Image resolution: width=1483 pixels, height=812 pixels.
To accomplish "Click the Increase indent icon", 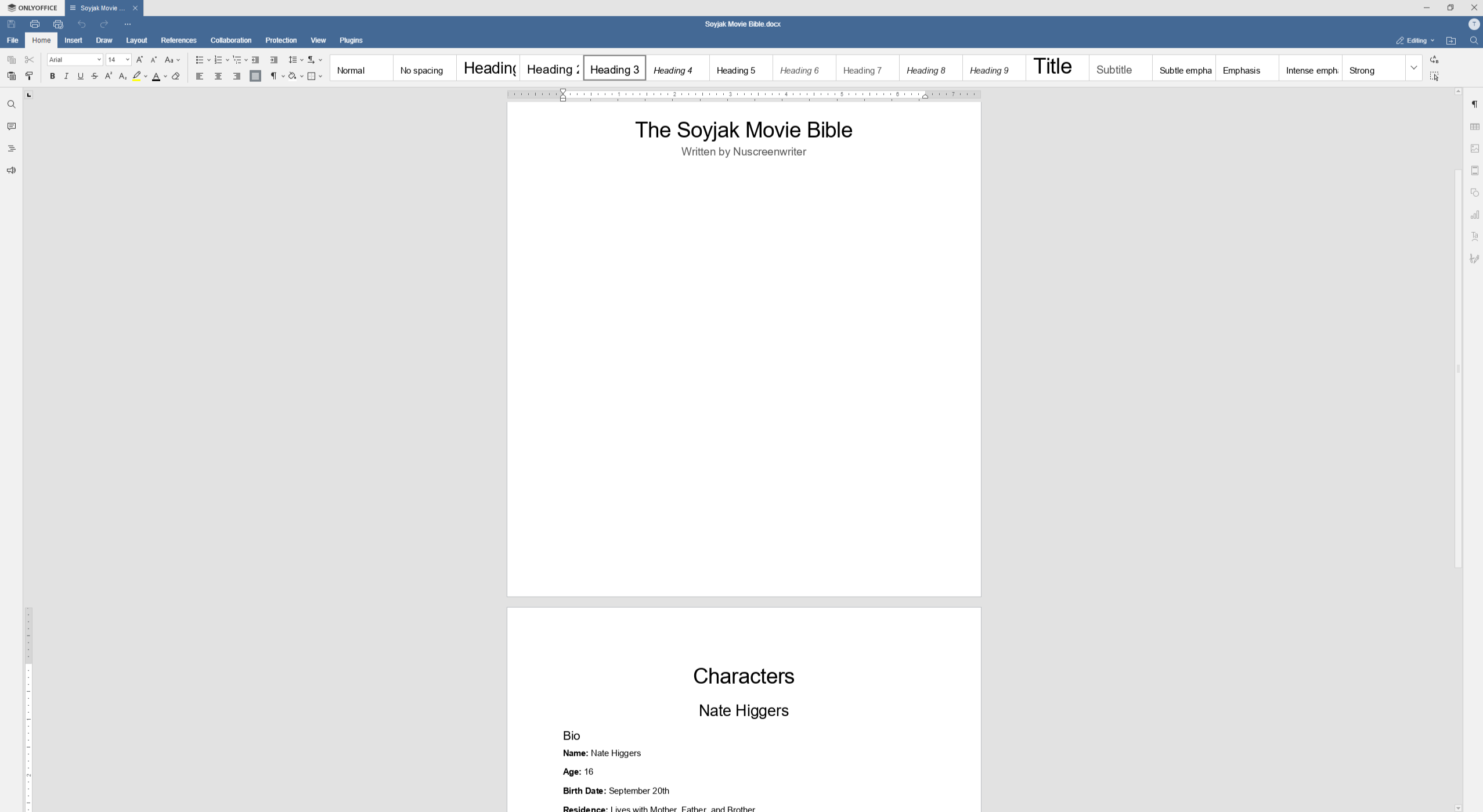I will (274, 60).
